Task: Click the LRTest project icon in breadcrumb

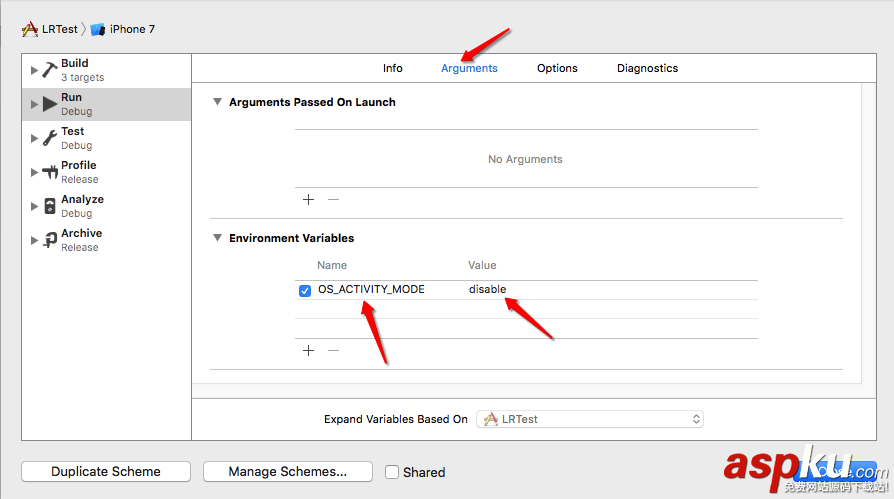Action: 30,29
